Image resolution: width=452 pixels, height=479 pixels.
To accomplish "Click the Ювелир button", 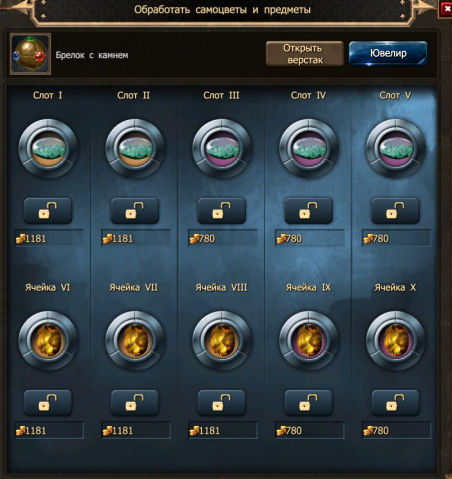I will click(388, 53).
